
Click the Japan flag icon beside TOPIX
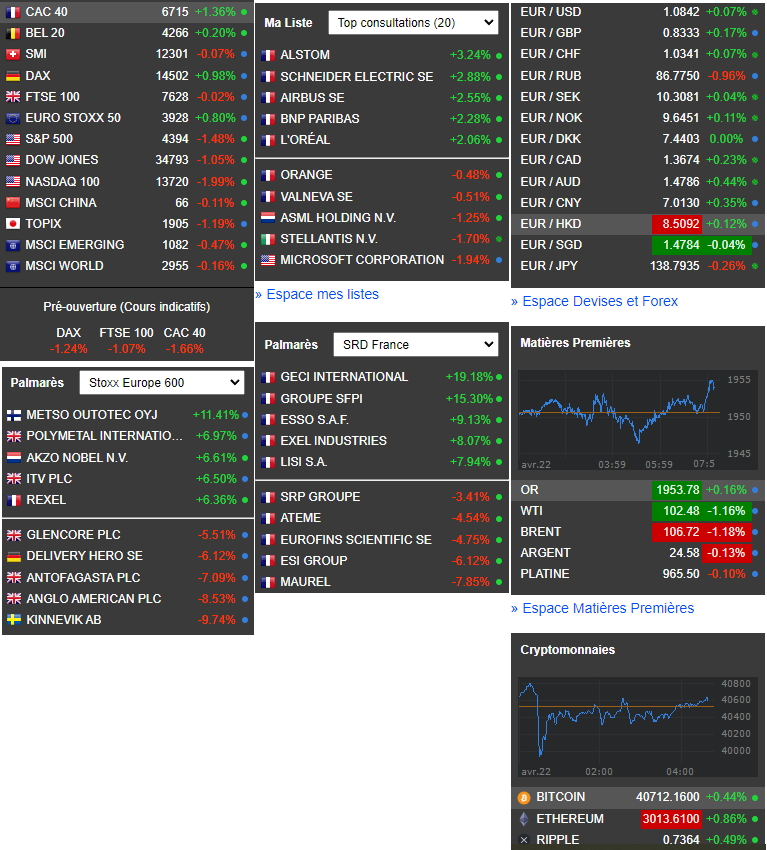tap(13, 224)
